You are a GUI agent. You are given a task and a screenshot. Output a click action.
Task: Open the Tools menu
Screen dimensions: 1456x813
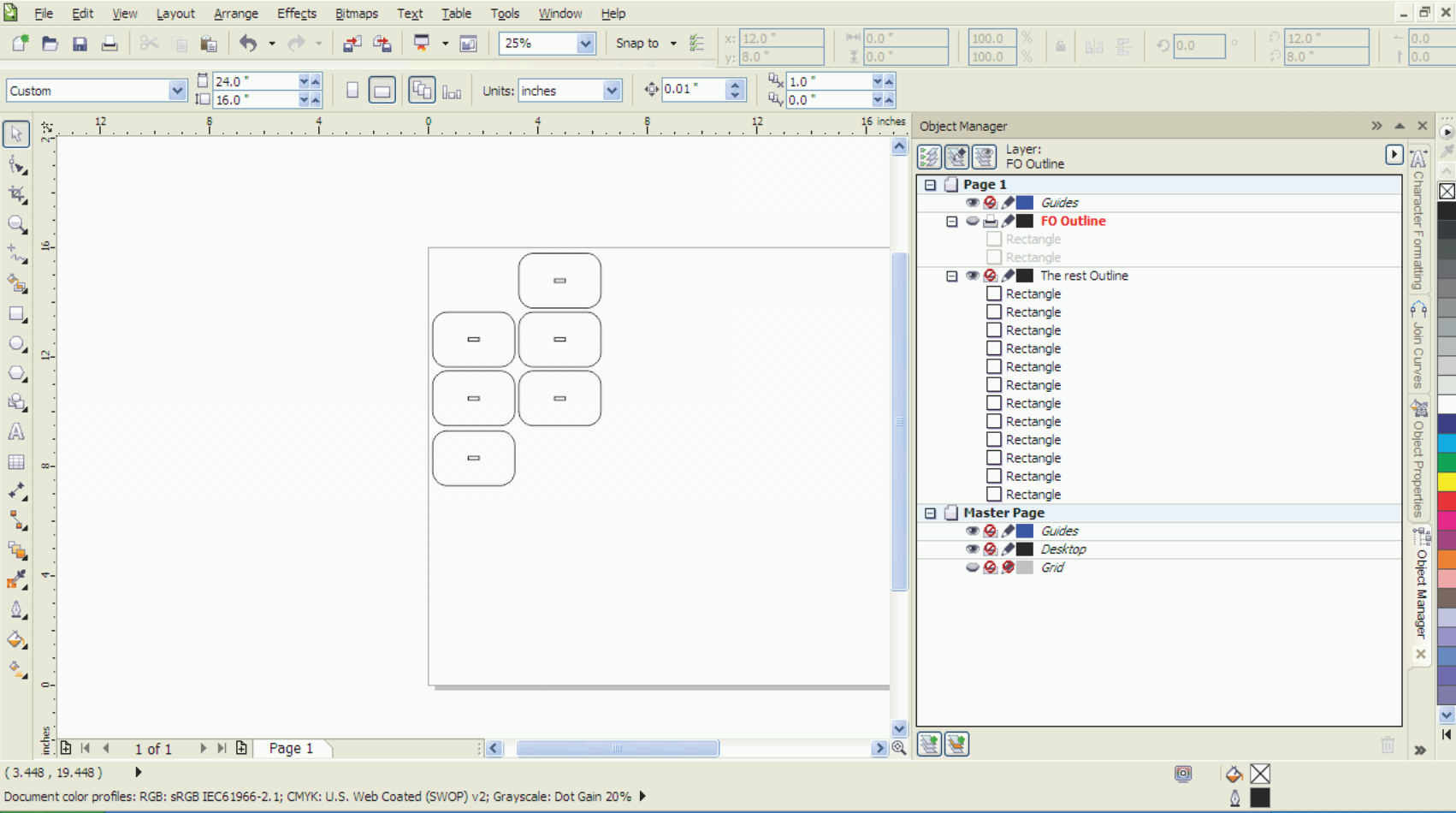(x=505, y=14)
